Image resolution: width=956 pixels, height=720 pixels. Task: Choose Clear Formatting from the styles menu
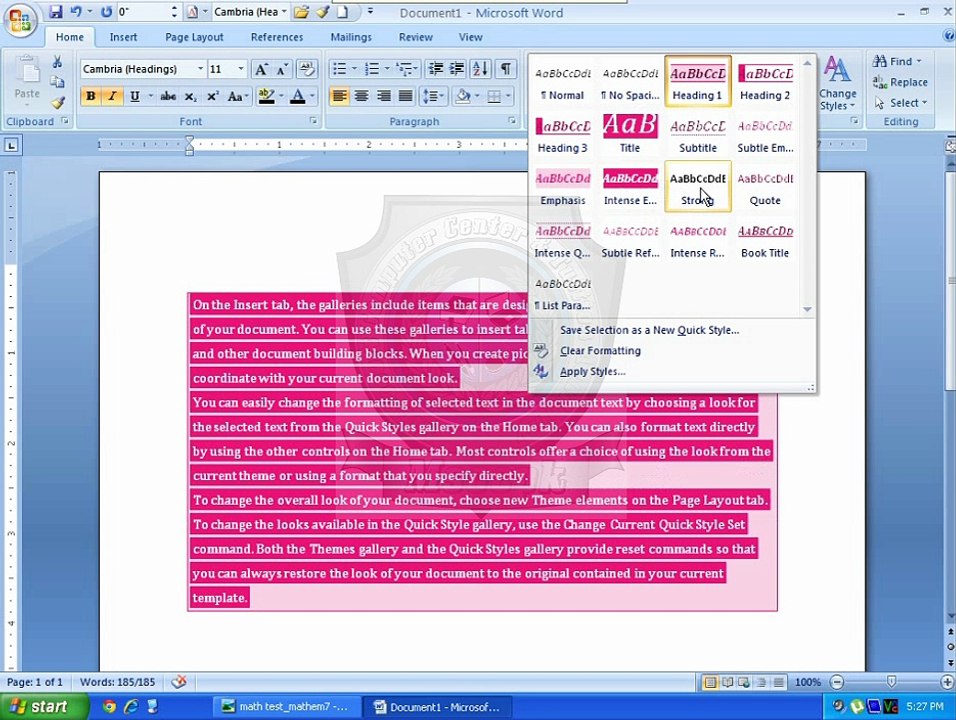tap(600, 351)
